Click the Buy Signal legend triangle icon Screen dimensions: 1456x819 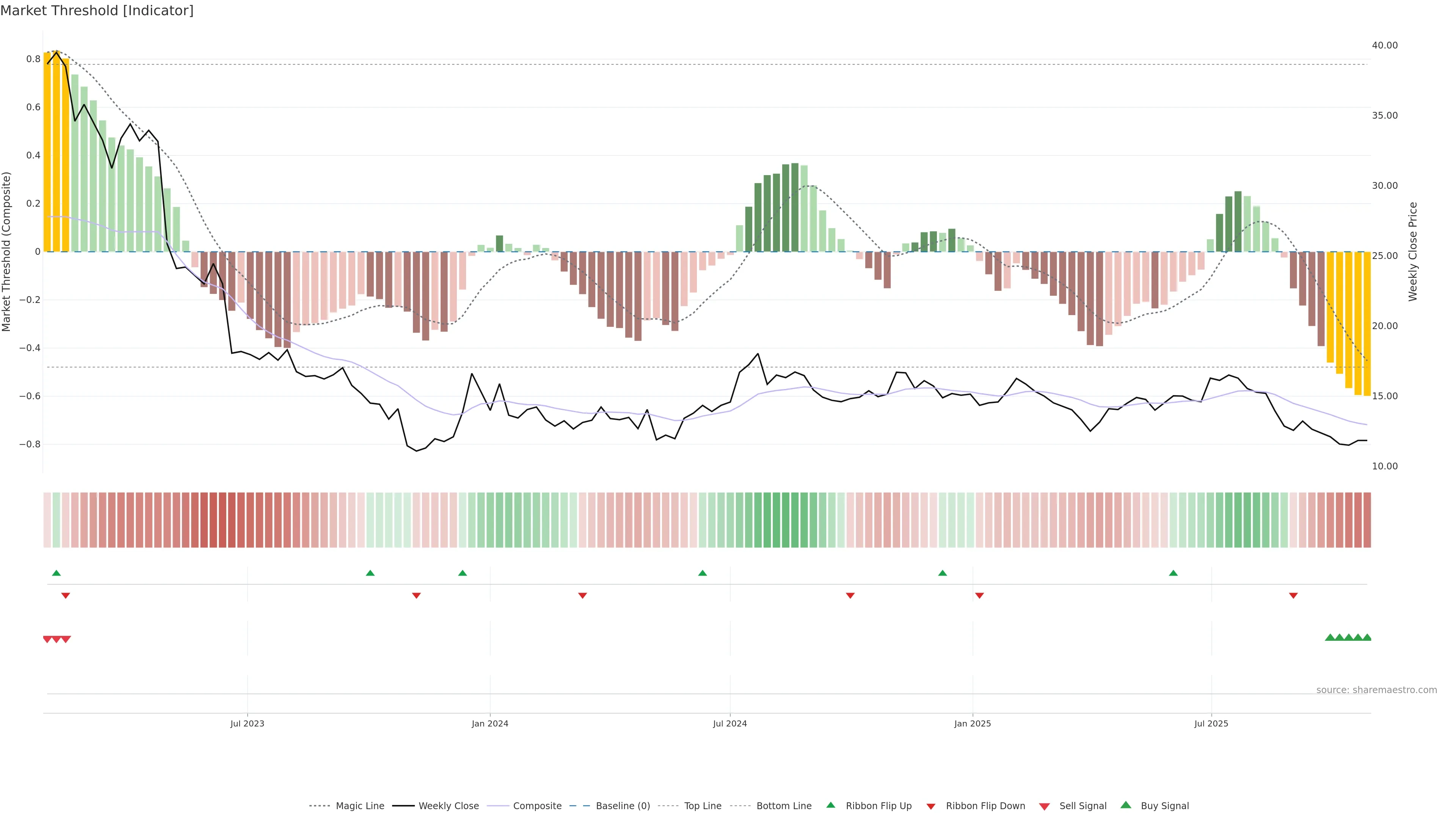click(1125, 805)
